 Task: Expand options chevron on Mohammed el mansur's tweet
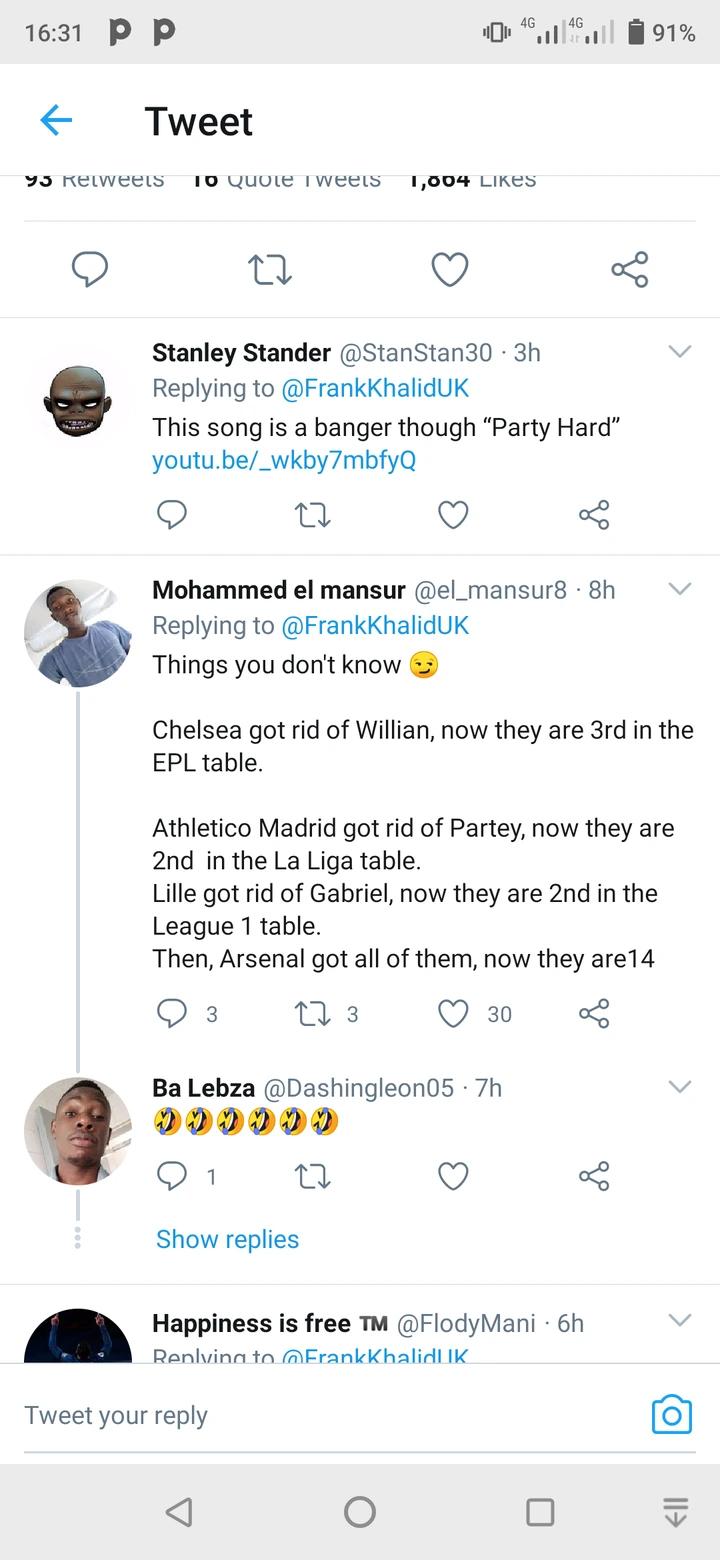tap(679, 589)
